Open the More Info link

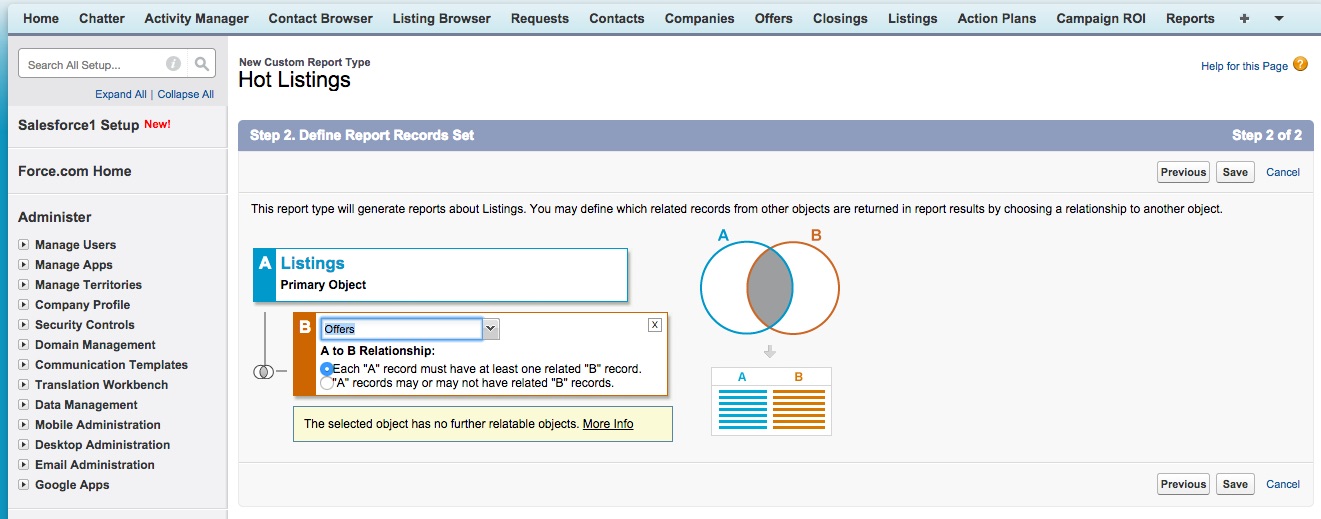click(608, 424)
